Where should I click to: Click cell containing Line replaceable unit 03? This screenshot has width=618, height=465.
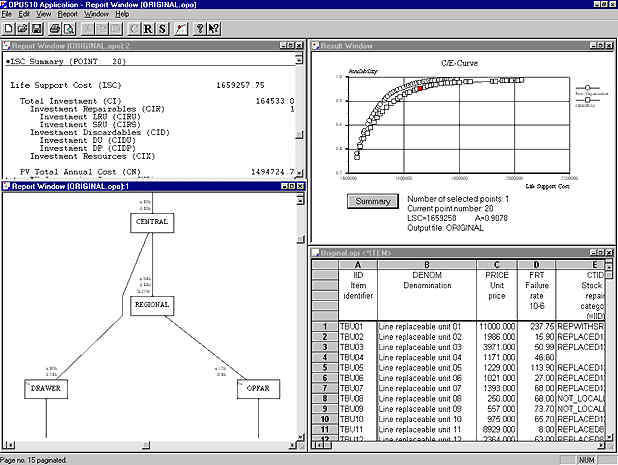(x=418, y=347)
